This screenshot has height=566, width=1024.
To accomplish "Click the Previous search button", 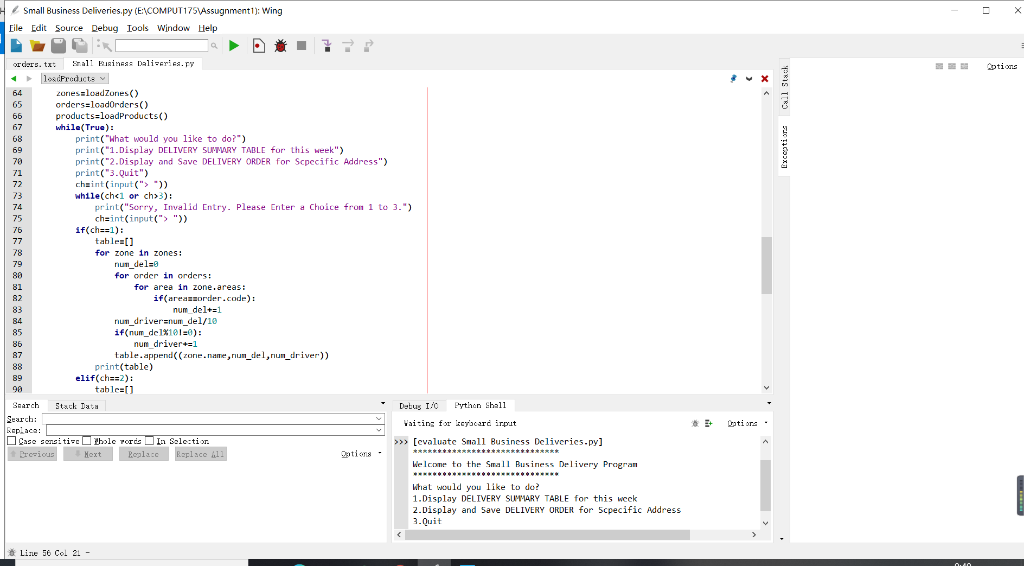I will click(32, 454).
